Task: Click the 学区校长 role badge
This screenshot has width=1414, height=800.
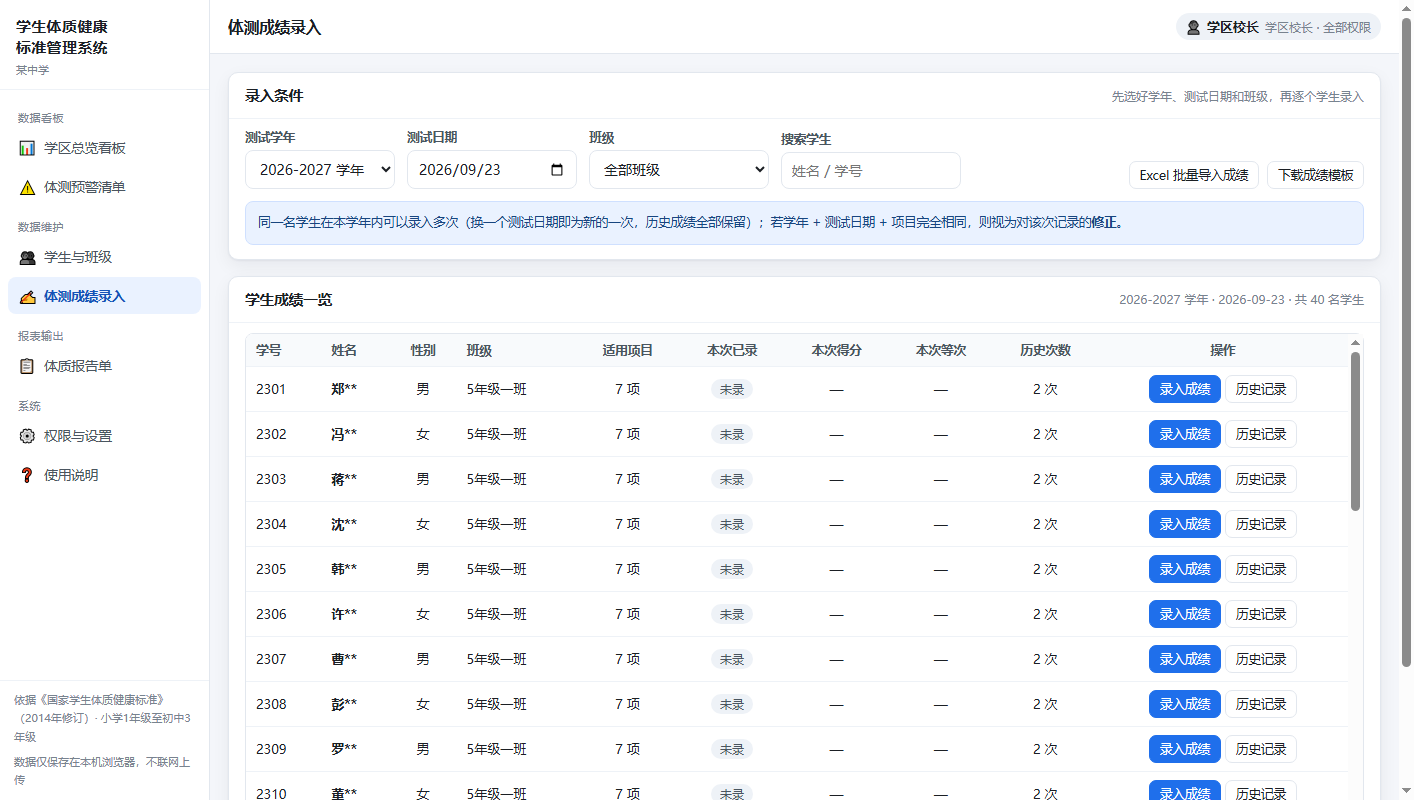Action: point(1278,27)
